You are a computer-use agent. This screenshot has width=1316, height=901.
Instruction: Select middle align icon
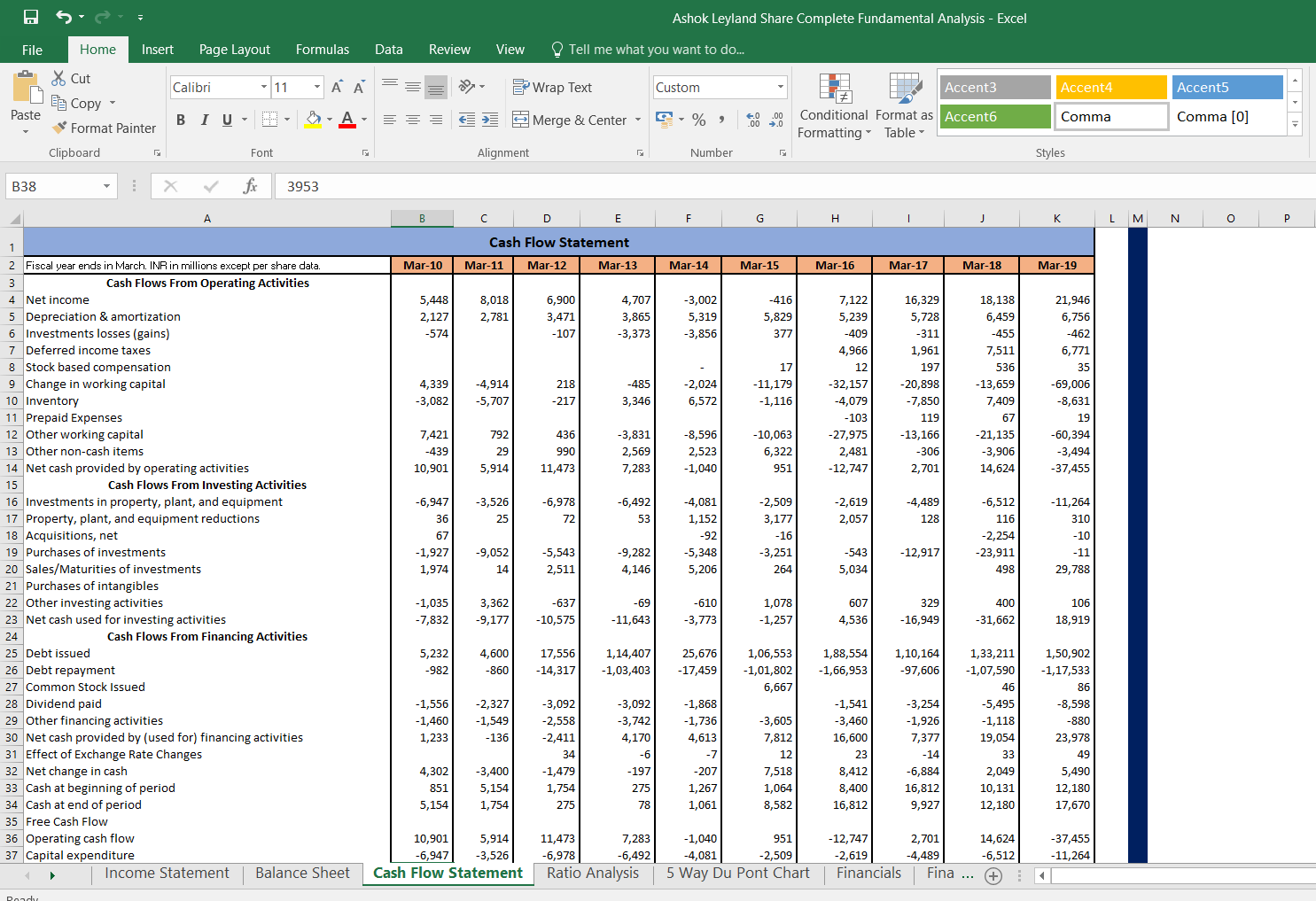pyautogui.click(x=413, y=86)
